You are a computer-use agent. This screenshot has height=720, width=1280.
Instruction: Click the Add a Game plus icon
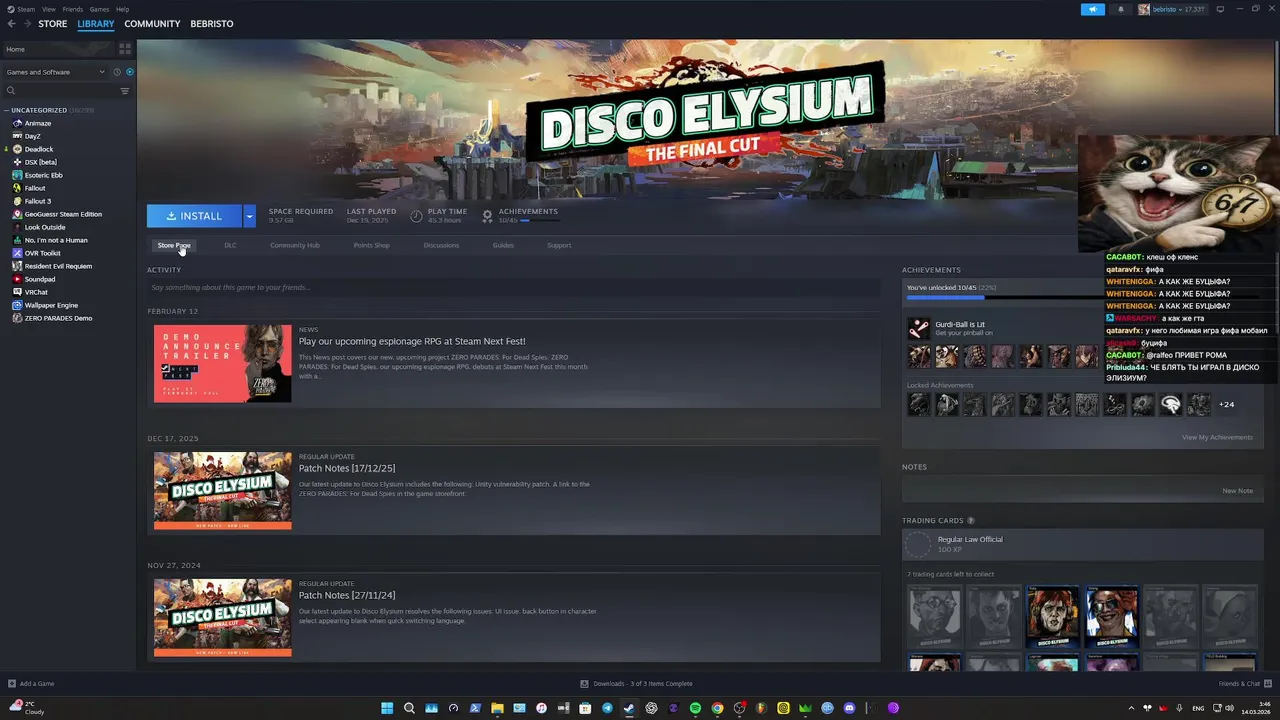click(x=12, y=684)
